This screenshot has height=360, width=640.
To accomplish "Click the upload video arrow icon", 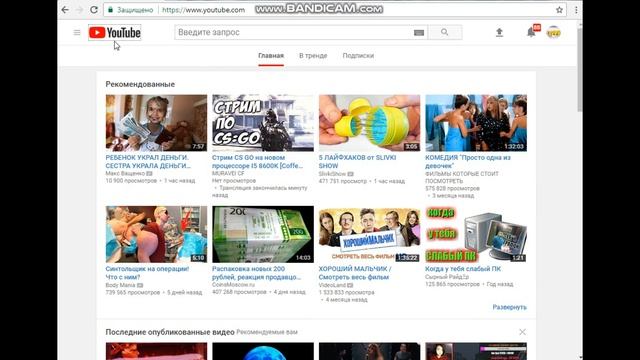I will tap(499, 32).
